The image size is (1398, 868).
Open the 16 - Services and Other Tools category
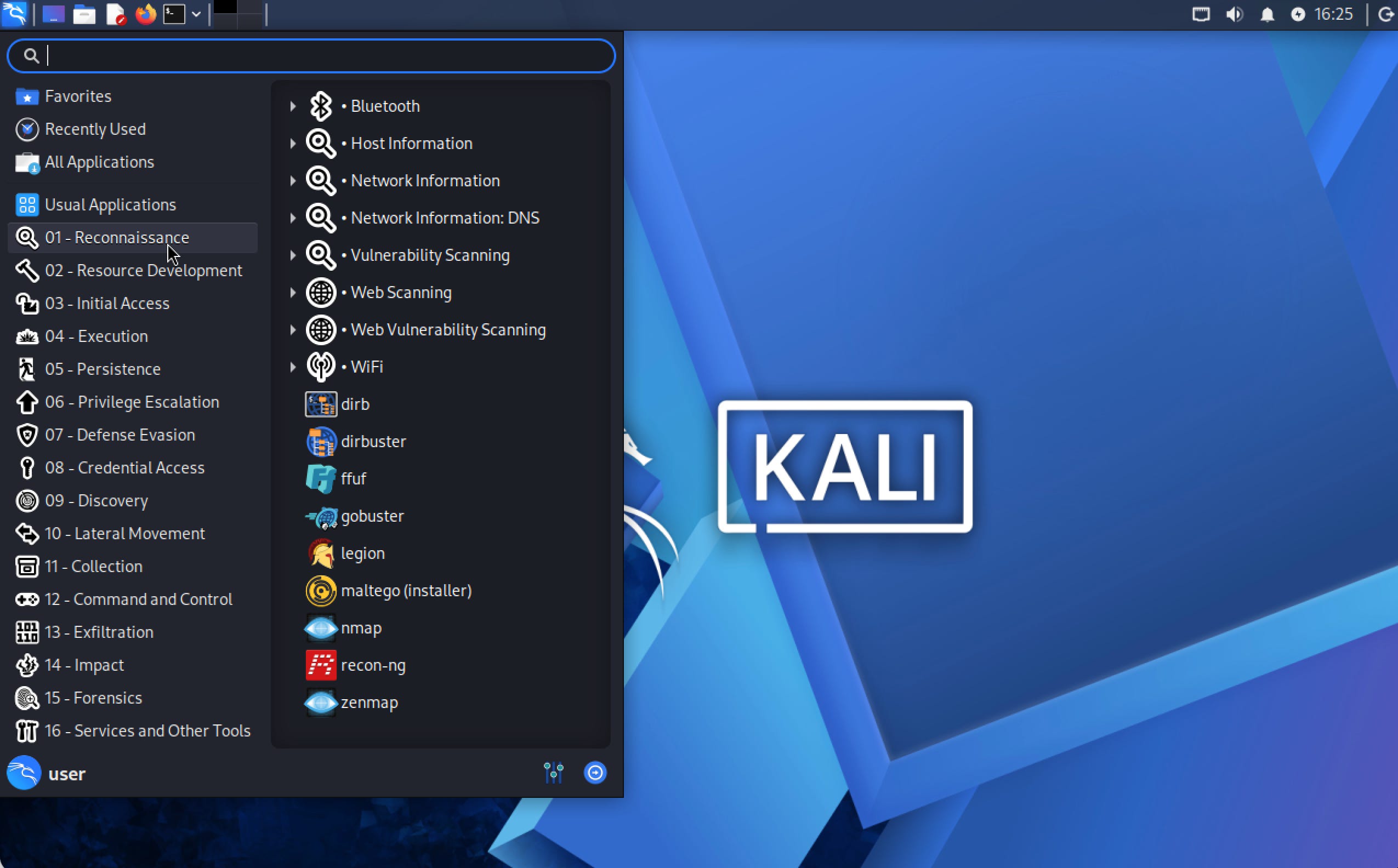click(133, 731)
